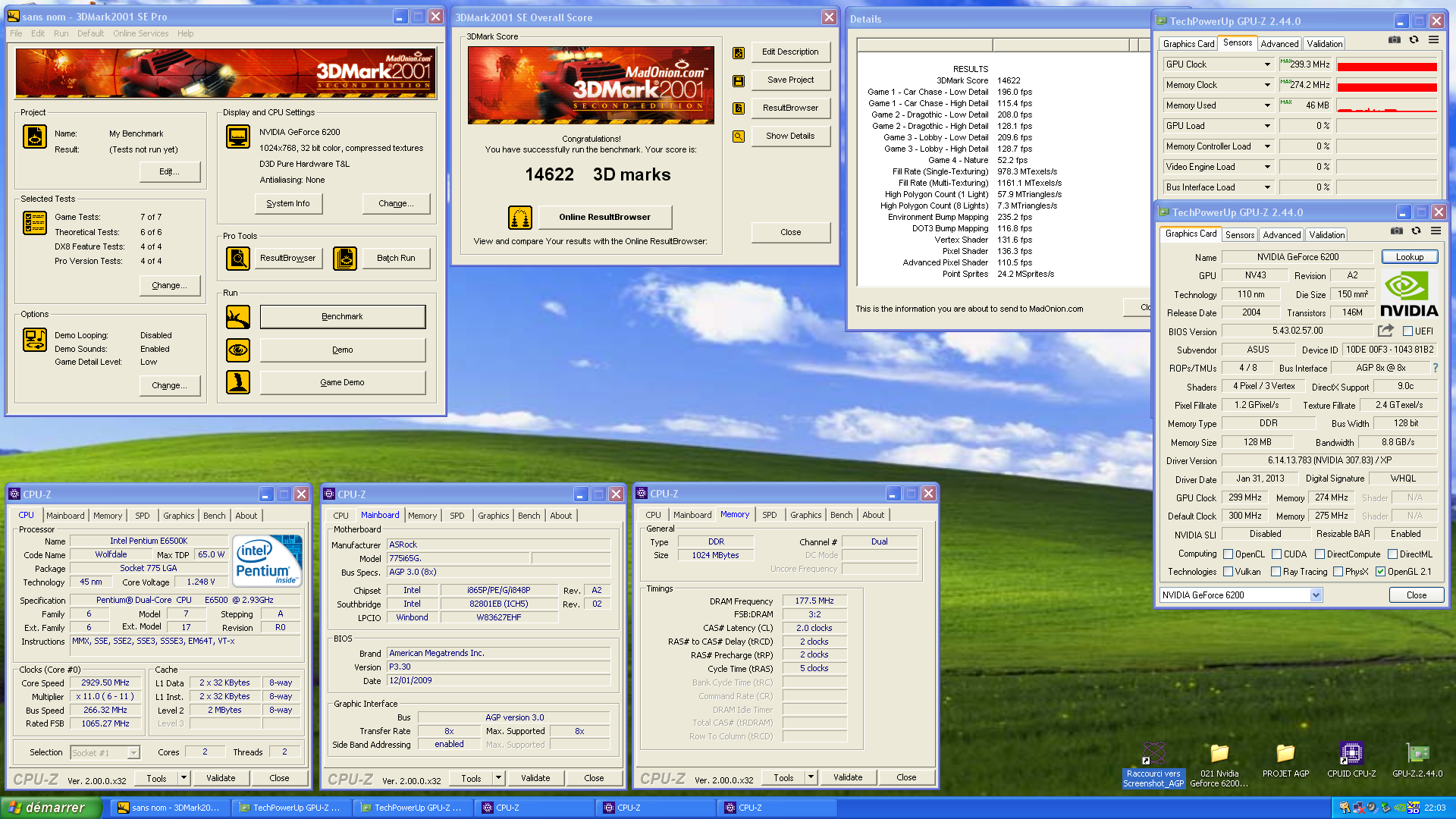Click the Bus Interface question mark icon

point(1435,368)
